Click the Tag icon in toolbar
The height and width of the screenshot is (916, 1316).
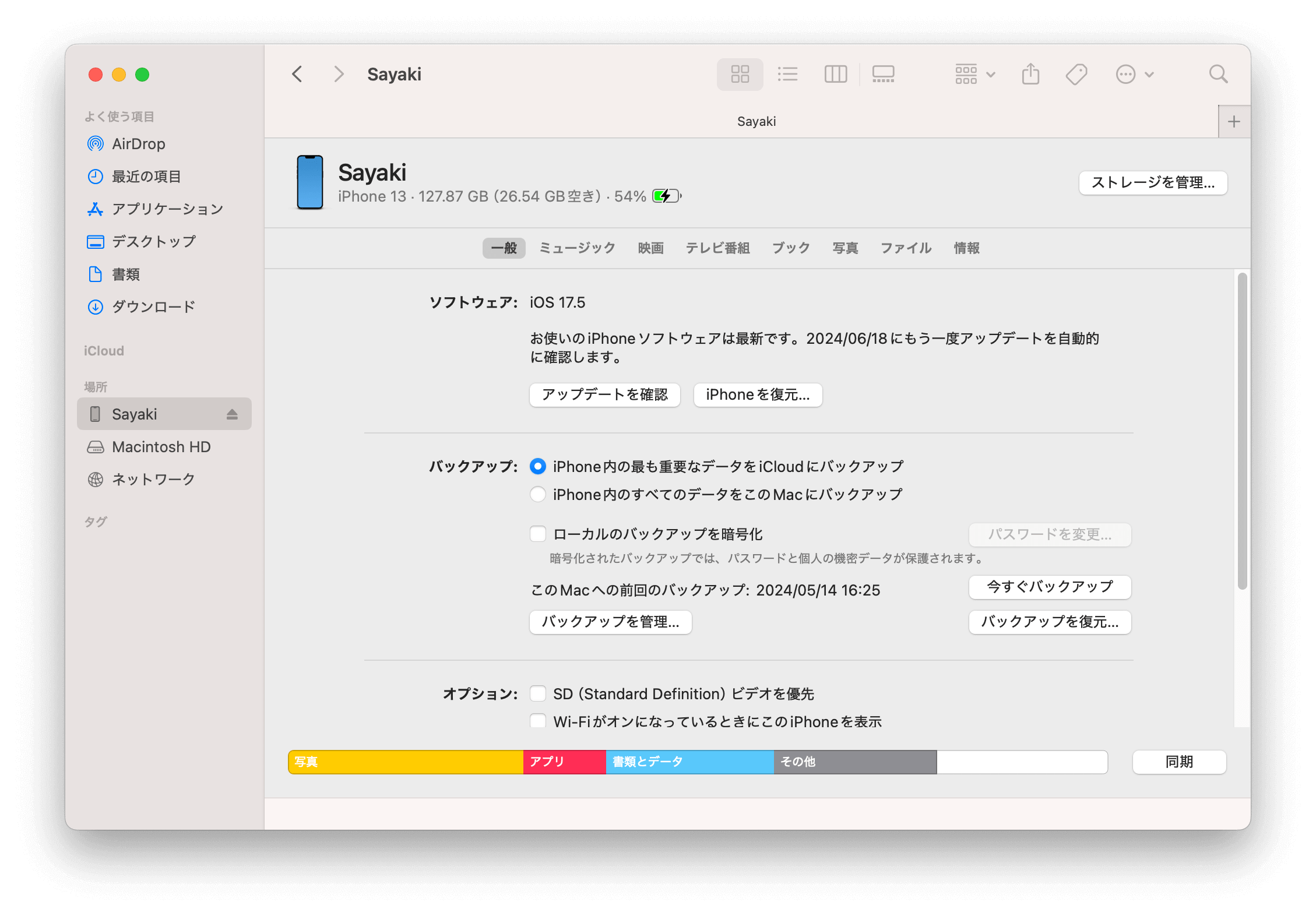click(1076, 74)
